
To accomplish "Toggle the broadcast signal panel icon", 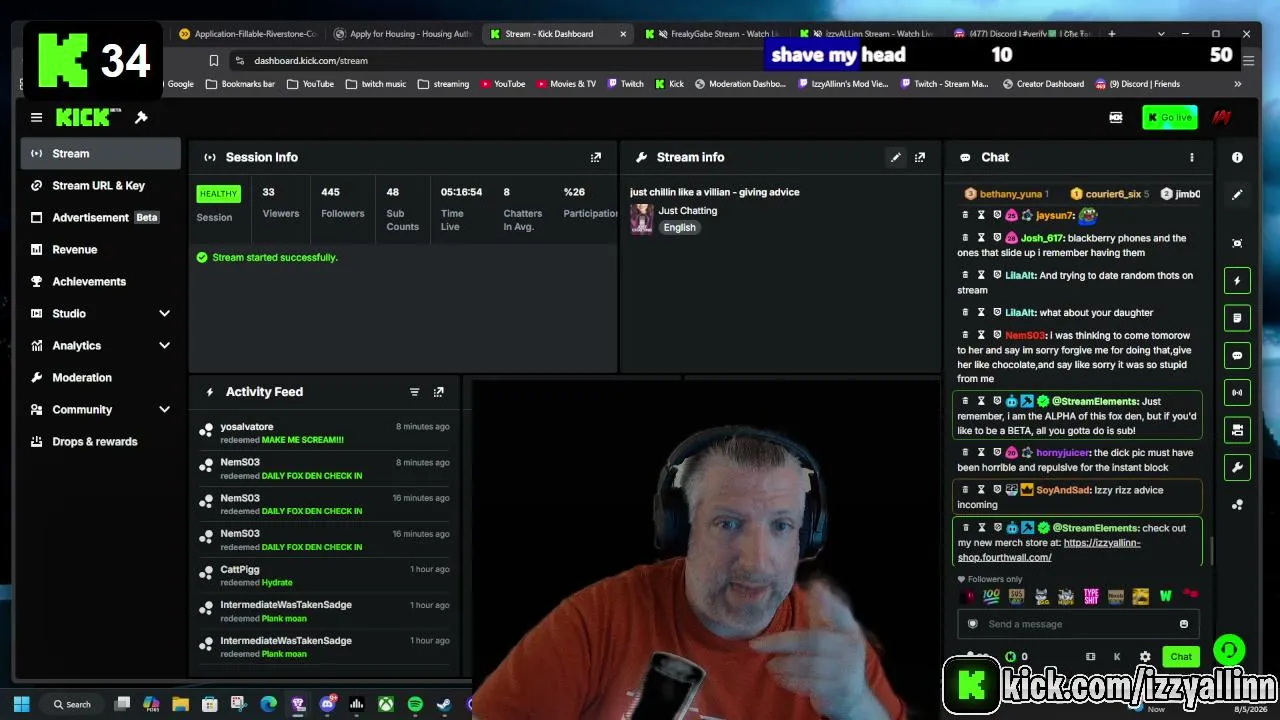I will 1237,392.
